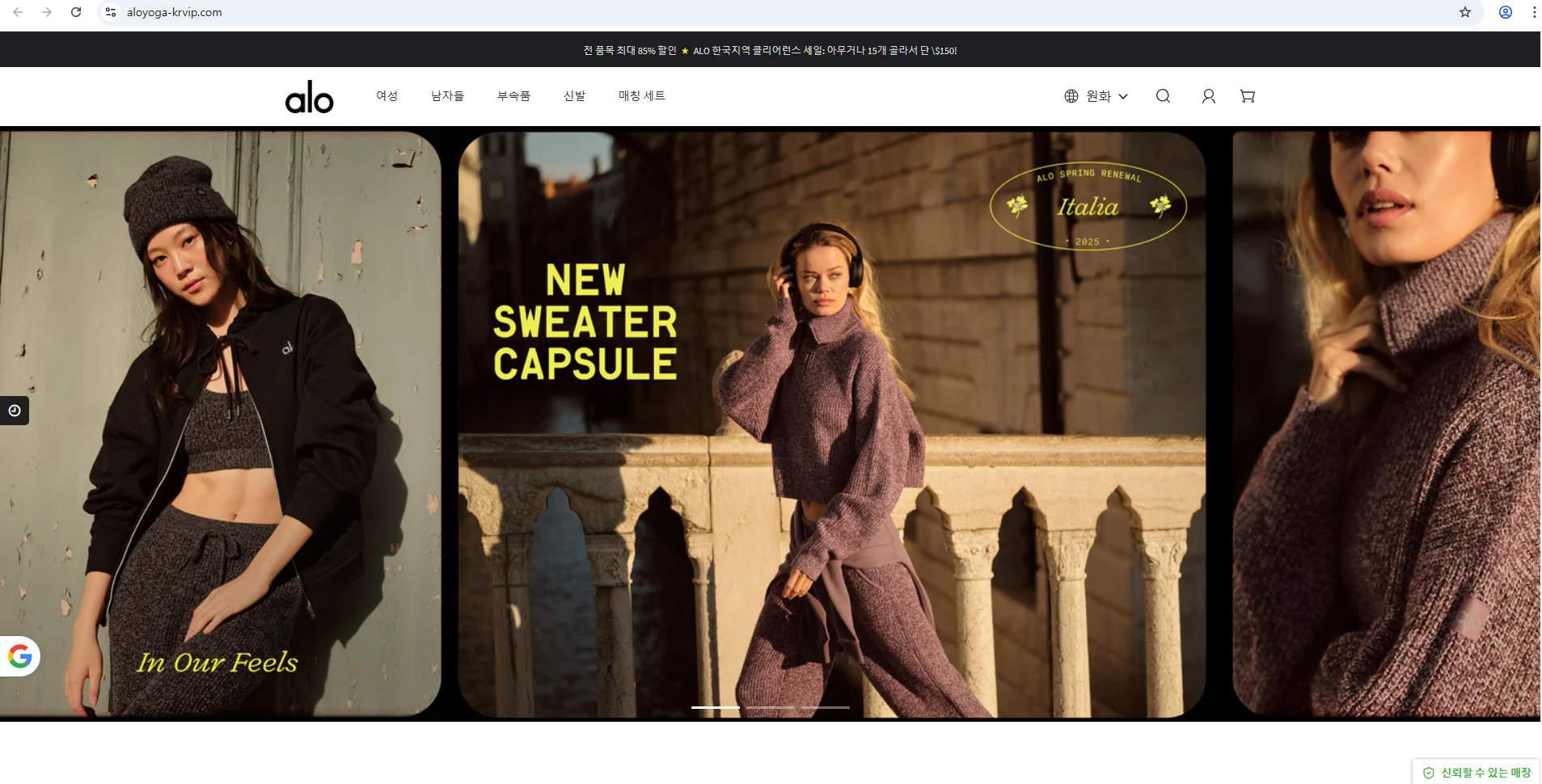Click the trusted store shield badge
1542x784 pixels.
coord(1477,772)
